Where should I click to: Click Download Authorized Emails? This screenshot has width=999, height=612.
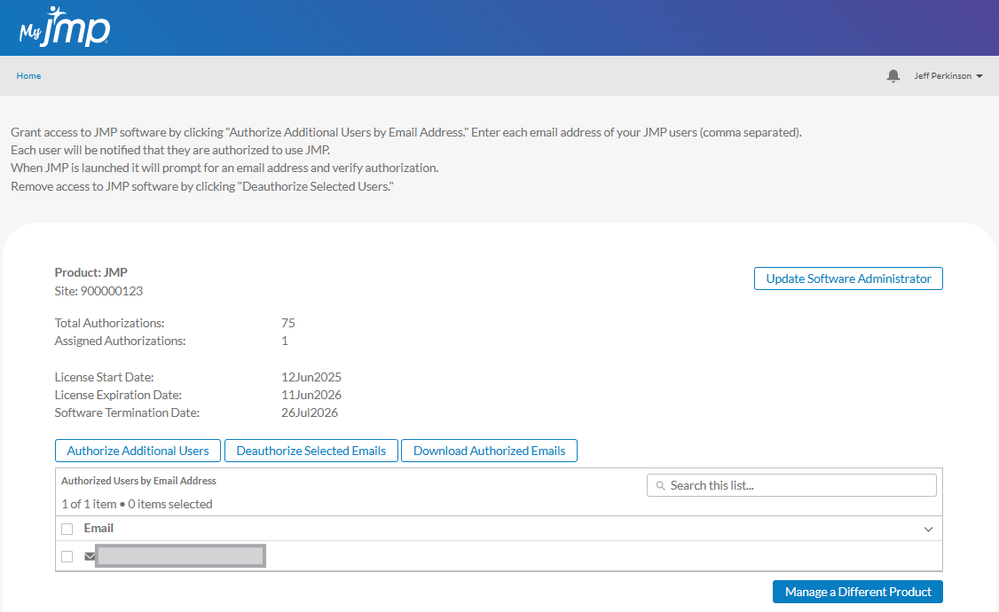[x=489, y=450]
